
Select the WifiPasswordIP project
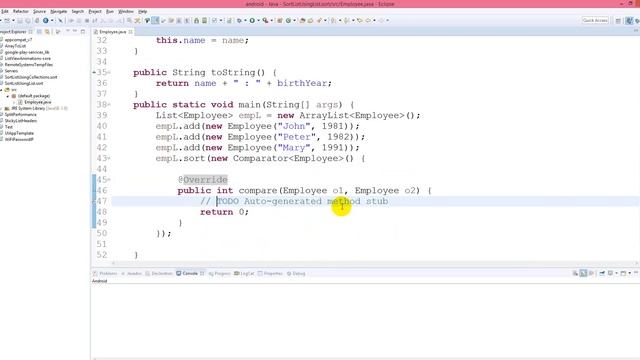[x=19, y=139]
